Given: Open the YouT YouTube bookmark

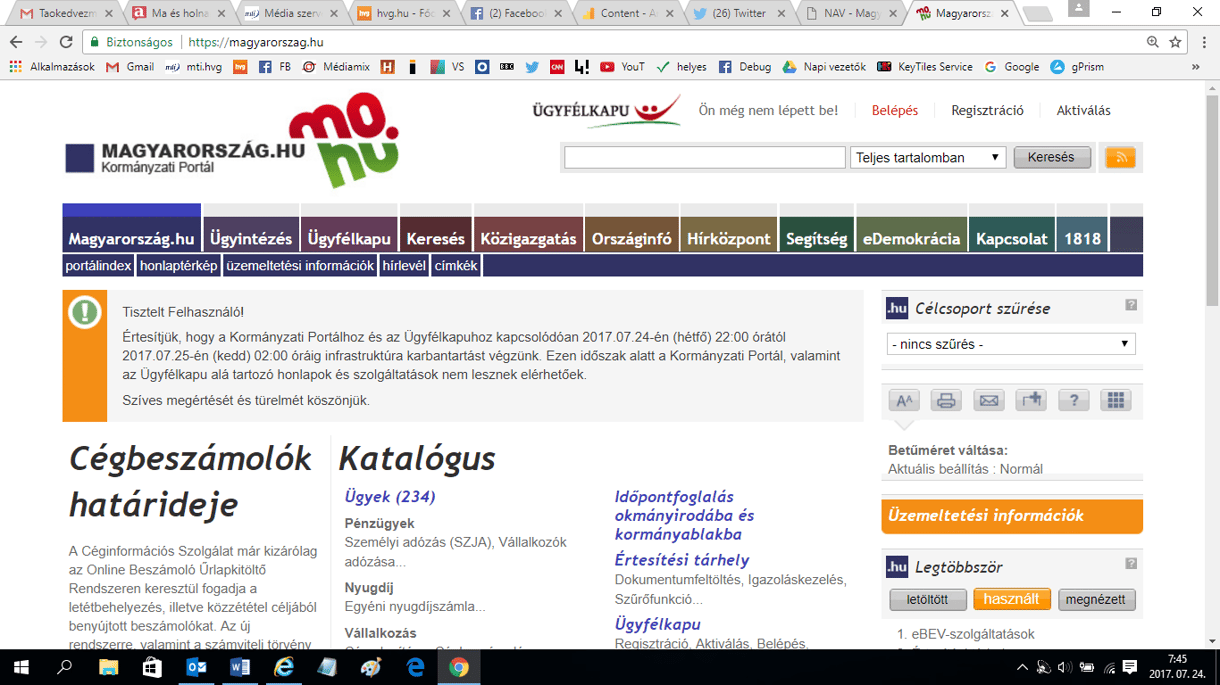Looking at the screenshot, I should tap(622, 67).
